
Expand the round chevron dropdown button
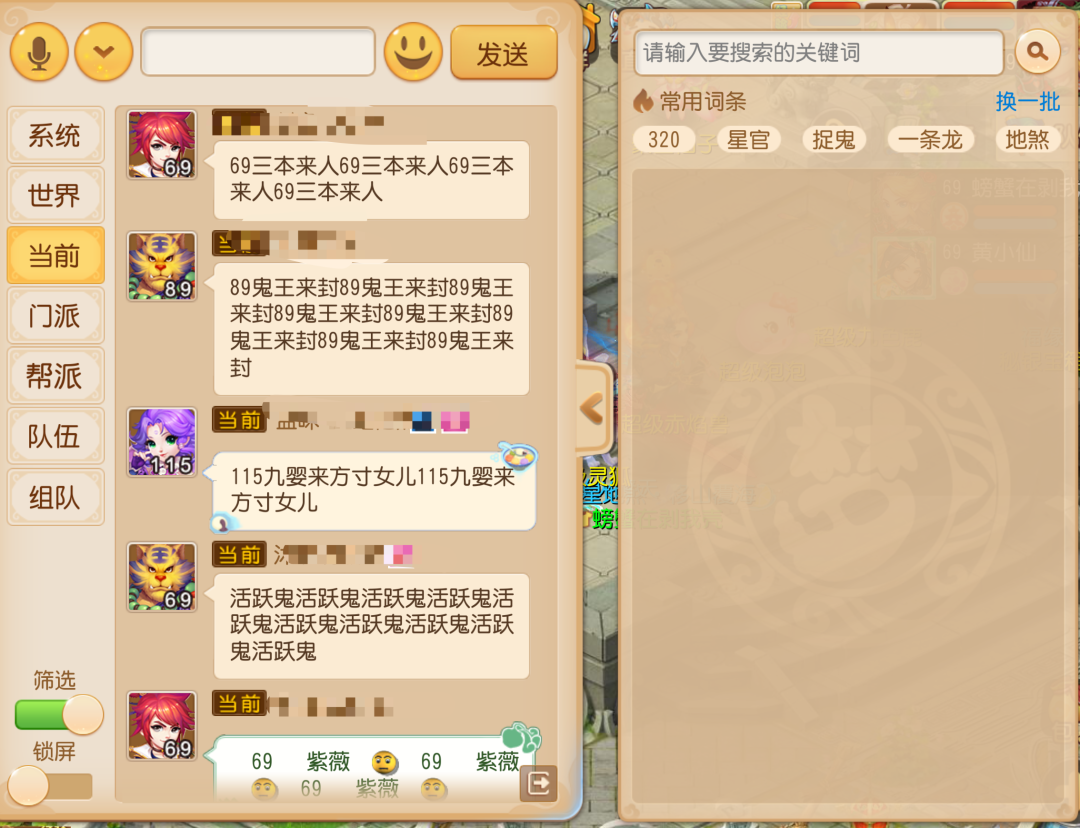coord(103,52)
